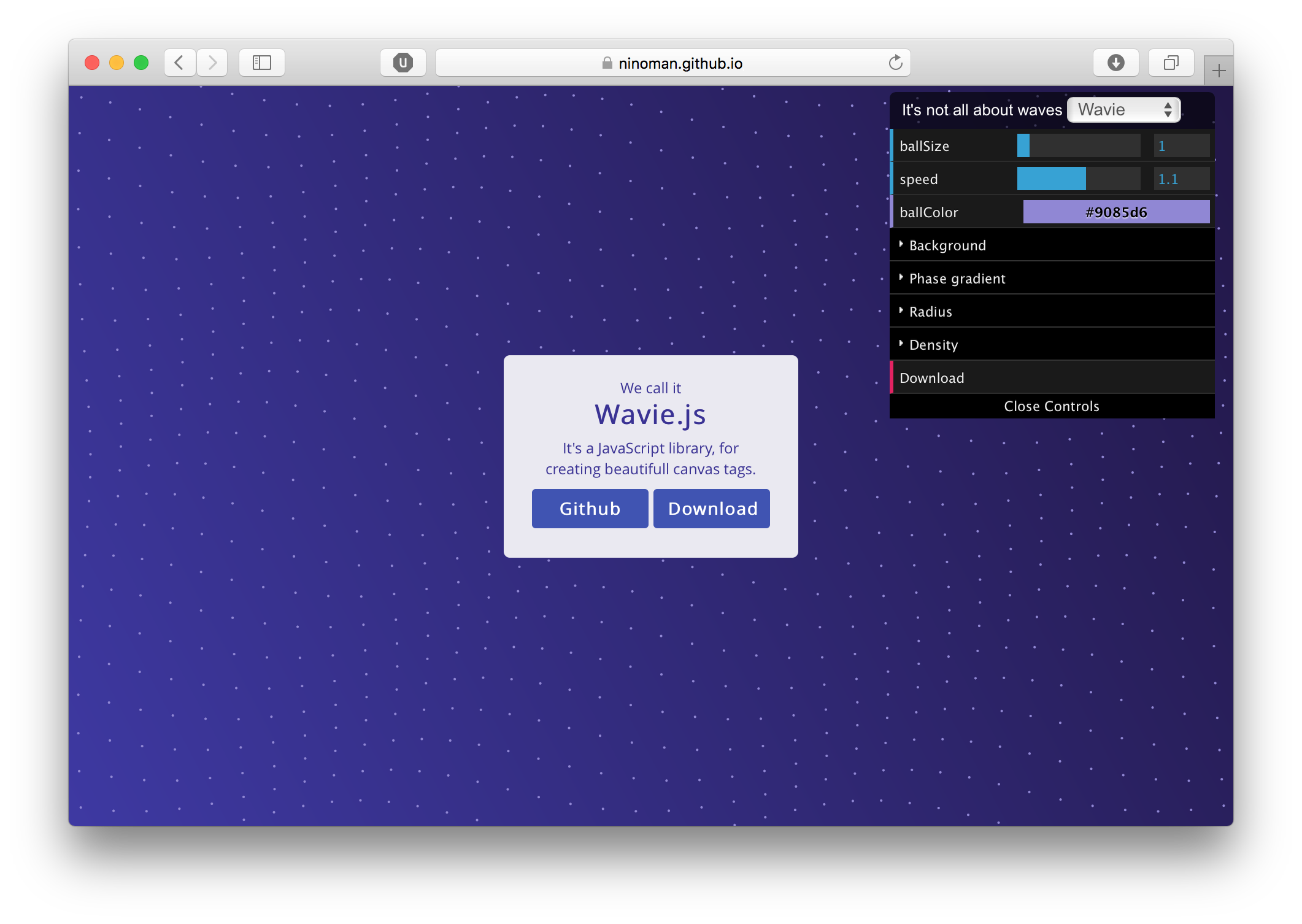The image size is (1302, 924).
Task: Open the browser downloads list
Action: [1115, 62]
